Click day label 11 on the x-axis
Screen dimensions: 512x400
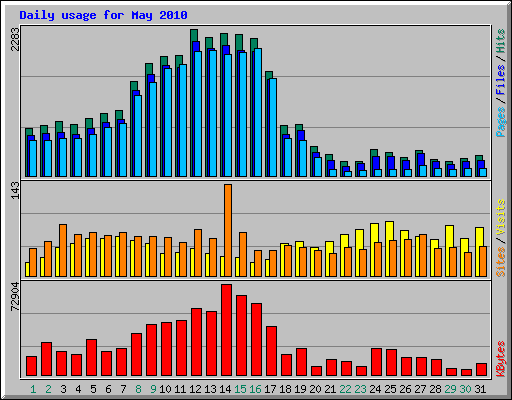point(180,389)
